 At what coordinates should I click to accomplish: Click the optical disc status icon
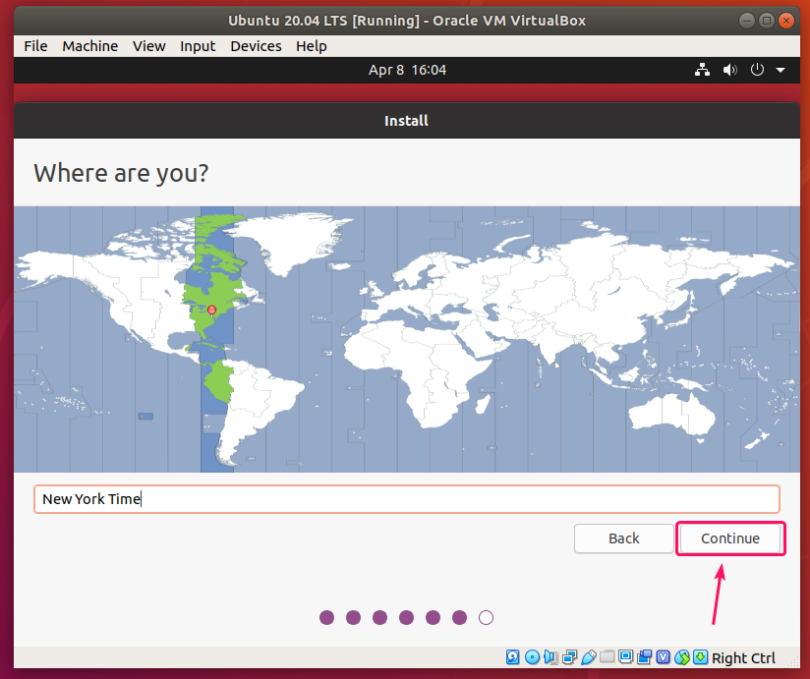click(532, 657)
